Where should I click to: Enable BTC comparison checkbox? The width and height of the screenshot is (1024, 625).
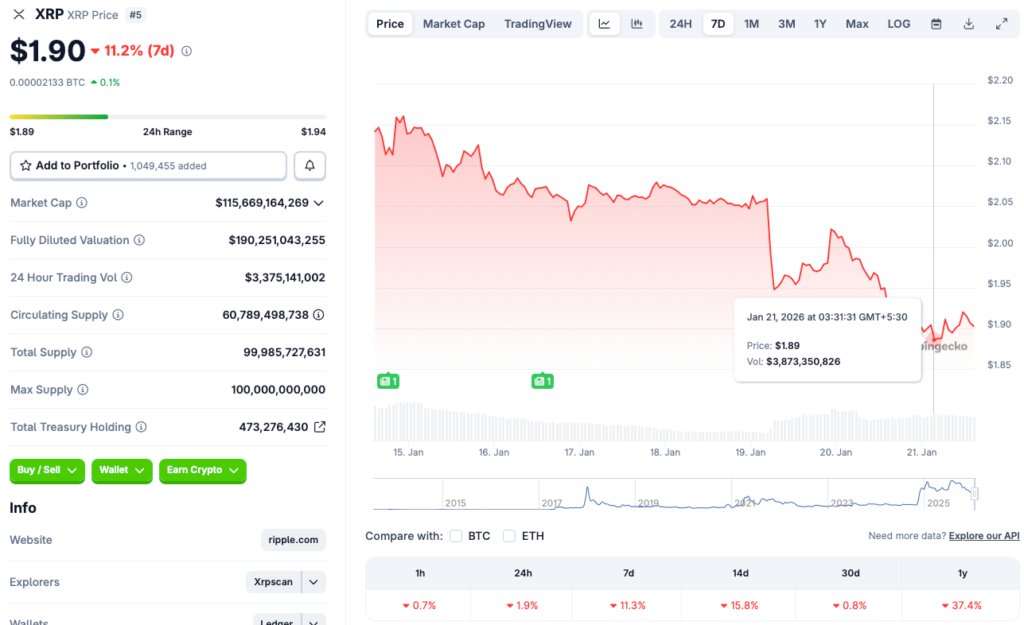pyautogui.click(x=456, y=535)
